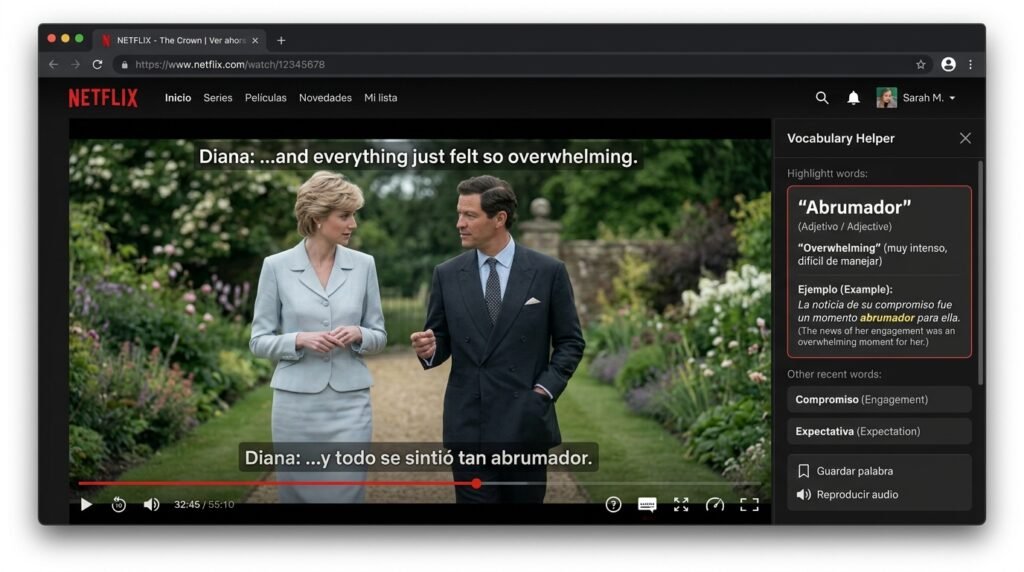The height and width of the screenshot is (572, 1024).
Task: View site security lock icon
Action: [x=124, y=65]
